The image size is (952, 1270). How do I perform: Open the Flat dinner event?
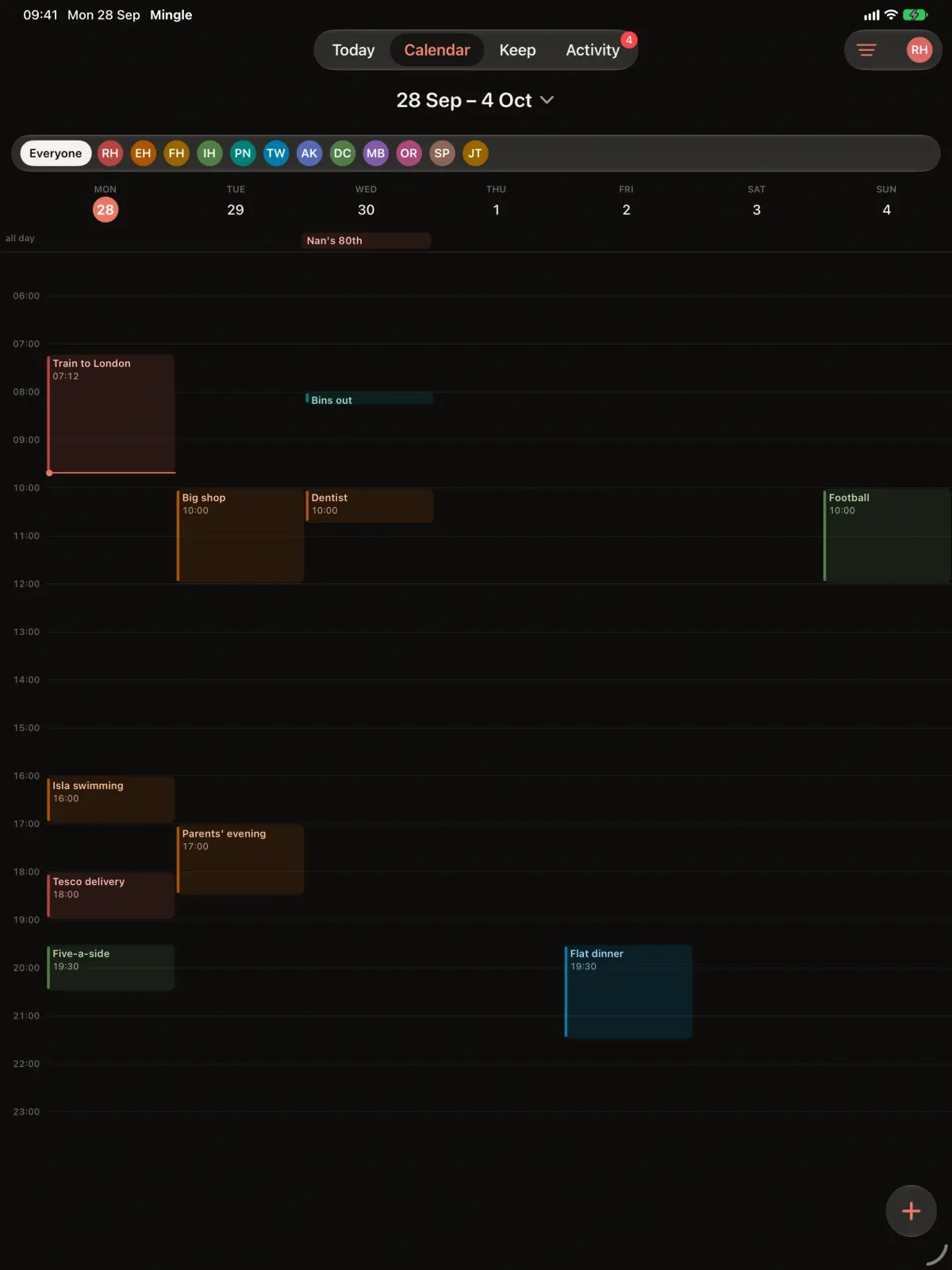pyautogui.click(x=628, y=991)
